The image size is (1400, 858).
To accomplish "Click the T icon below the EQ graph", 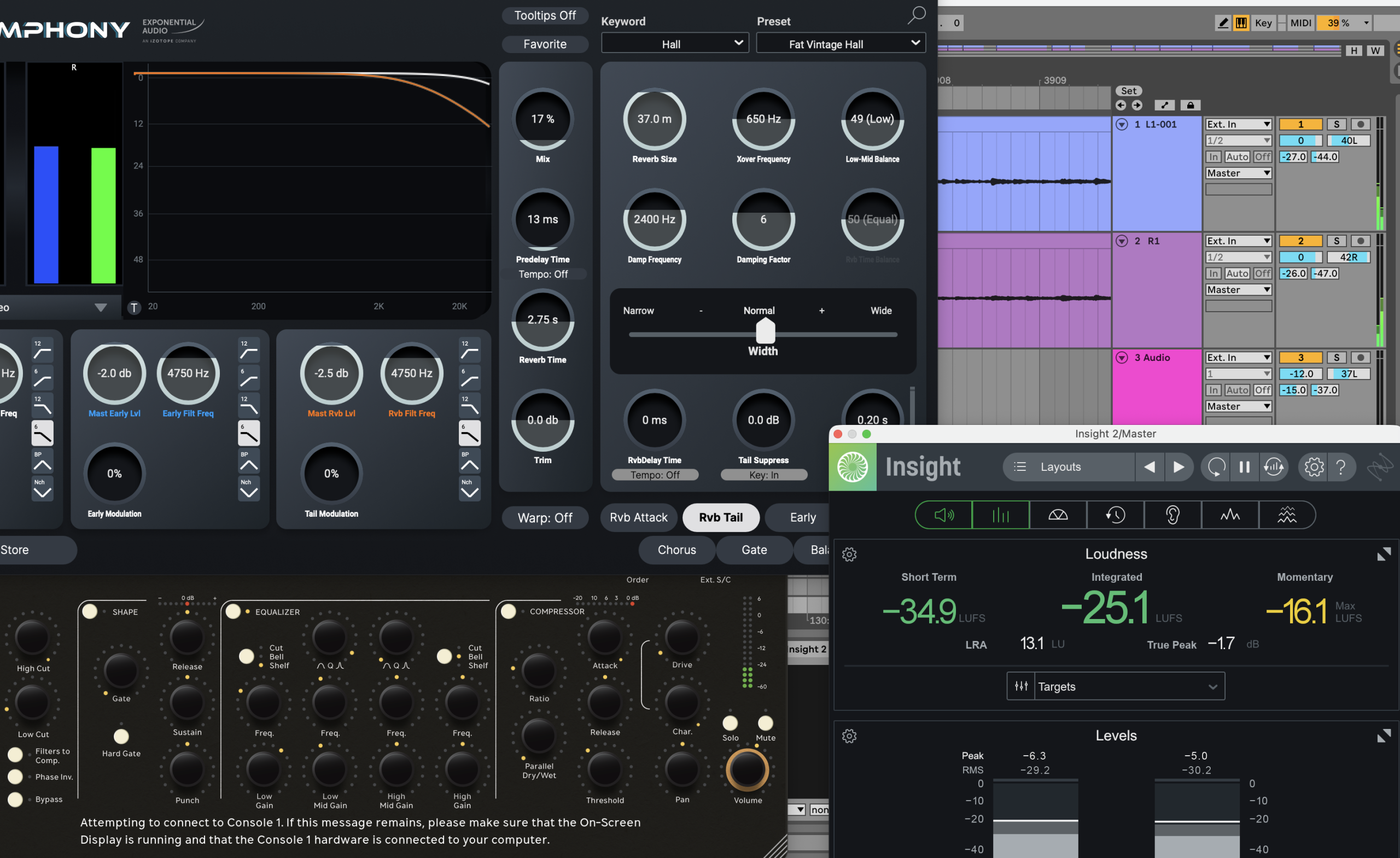I will 134,307.
